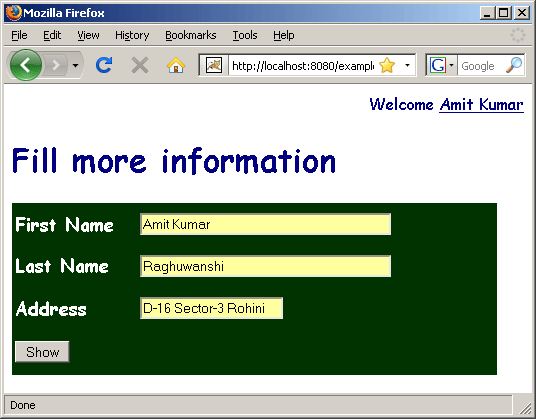Screen dimensions: 536x419
Task: Click the green Back navigation arrow
Action: (26, 65)
